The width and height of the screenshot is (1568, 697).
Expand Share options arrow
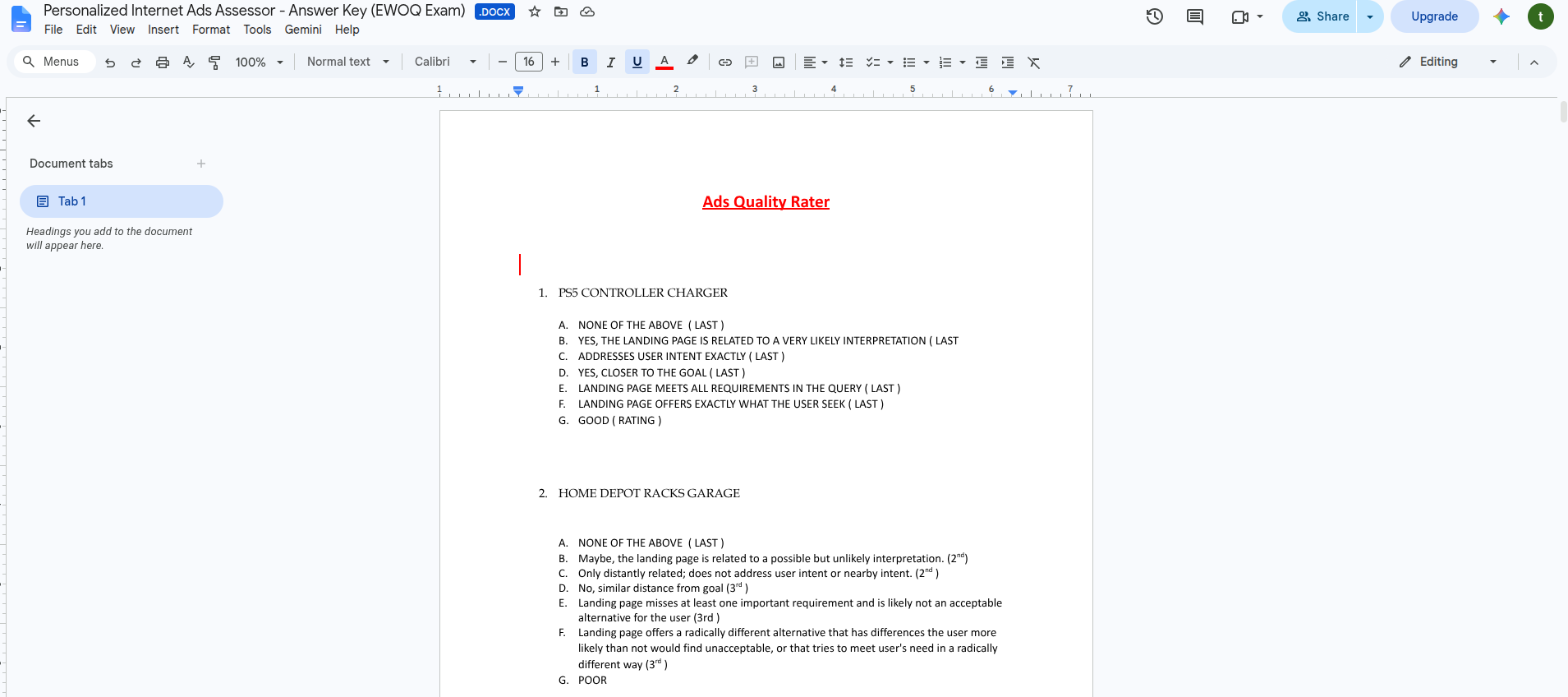coord(1370,16)
